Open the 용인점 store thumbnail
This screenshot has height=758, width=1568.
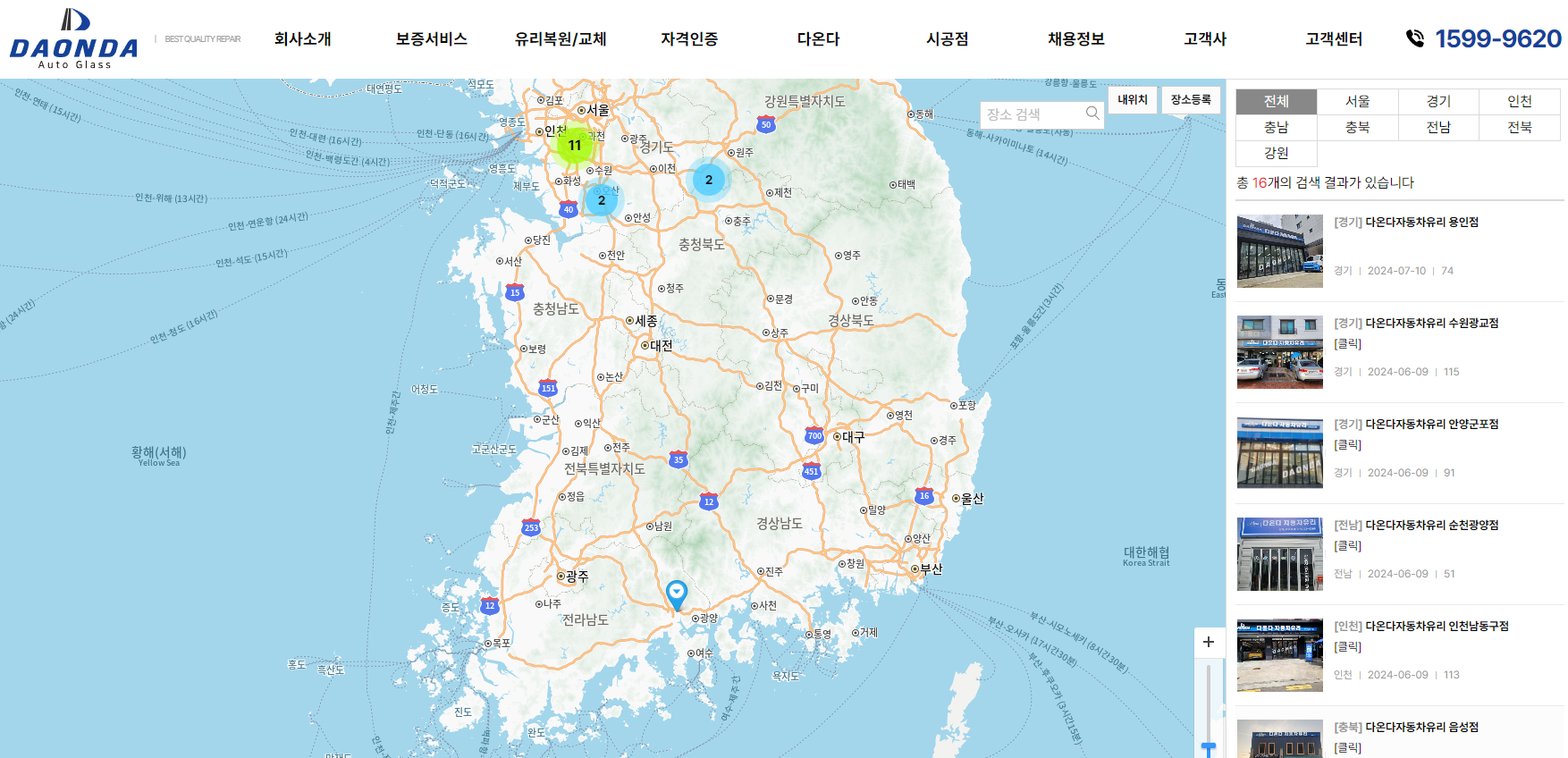click(1280, 251)
